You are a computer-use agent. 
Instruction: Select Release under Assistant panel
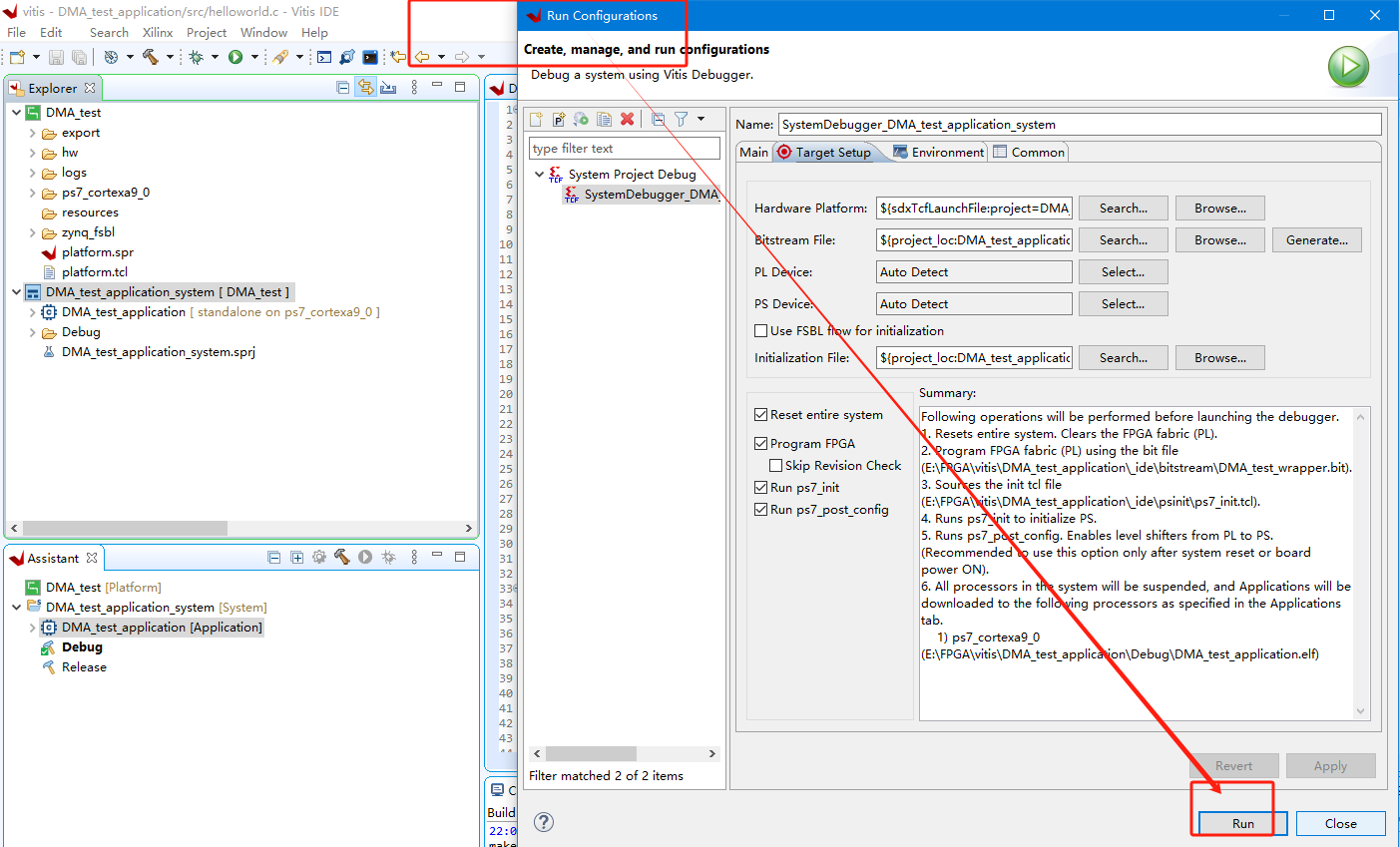click(x=84, y=667)
